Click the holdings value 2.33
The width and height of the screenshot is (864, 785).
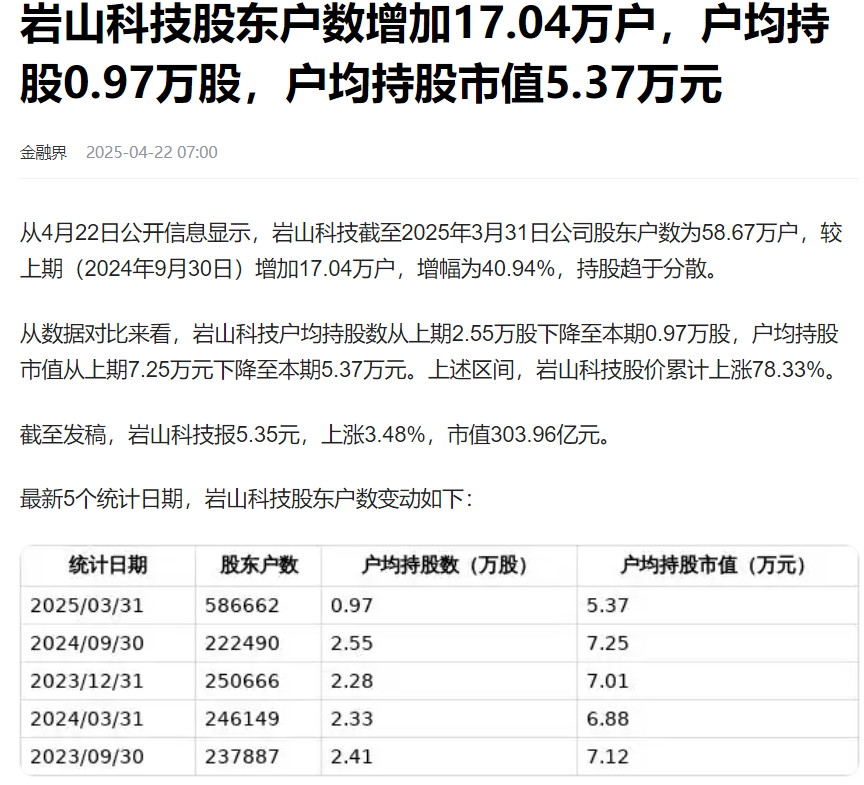tap(352, 719)
